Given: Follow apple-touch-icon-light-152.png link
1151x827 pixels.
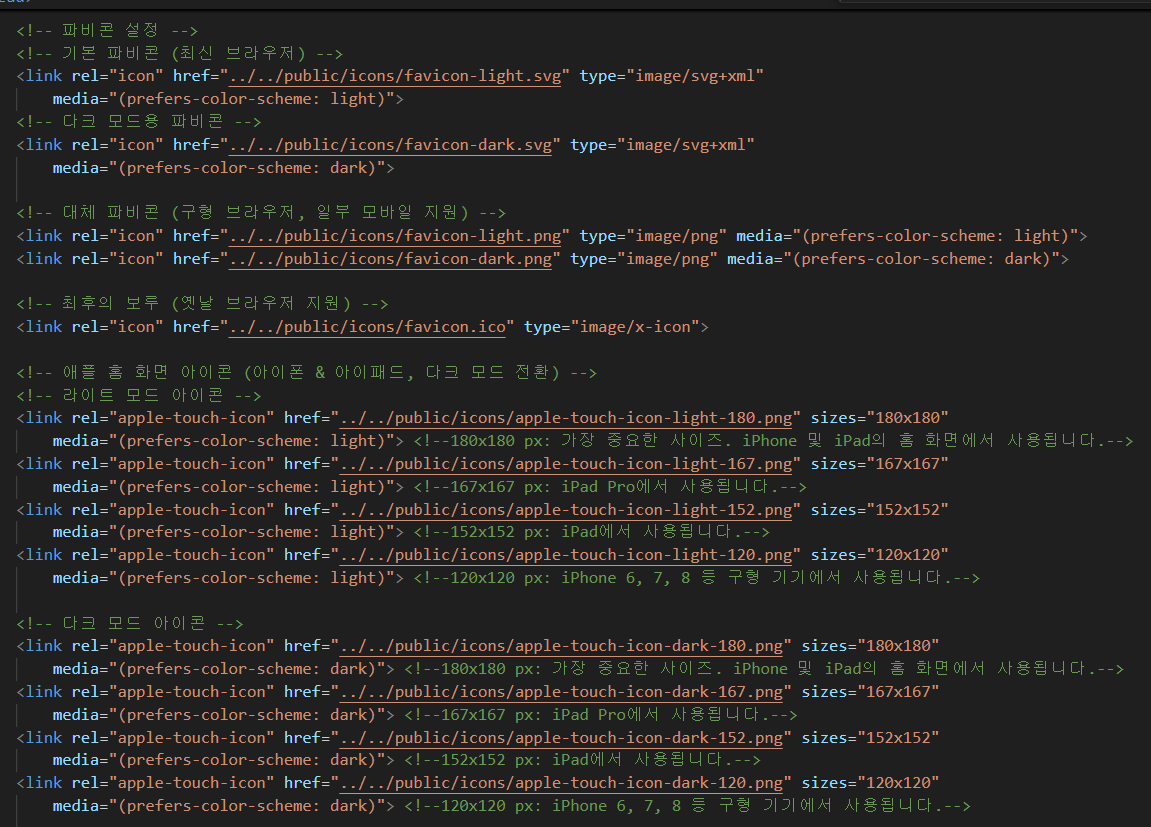Looking at the screenshot, I should pos(566,510).
